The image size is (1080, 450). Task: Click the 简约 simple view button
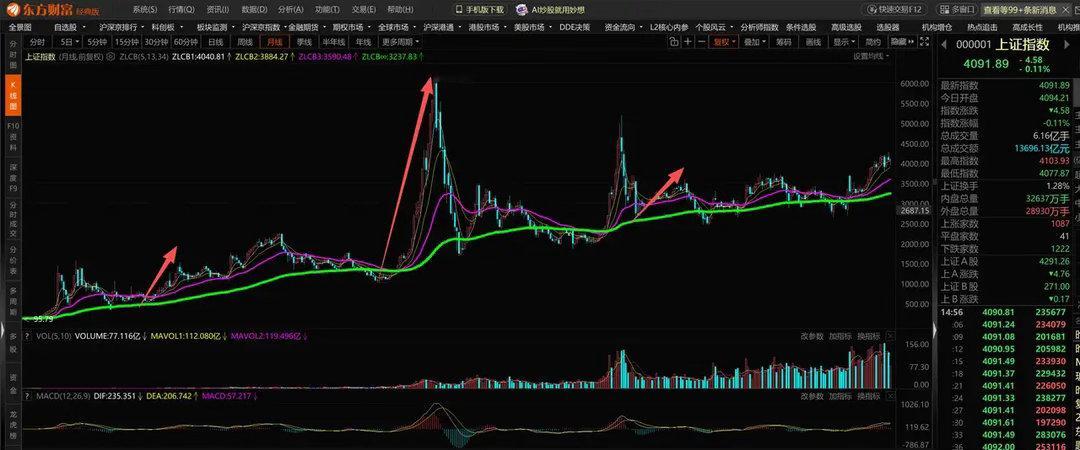click(873, 42)
